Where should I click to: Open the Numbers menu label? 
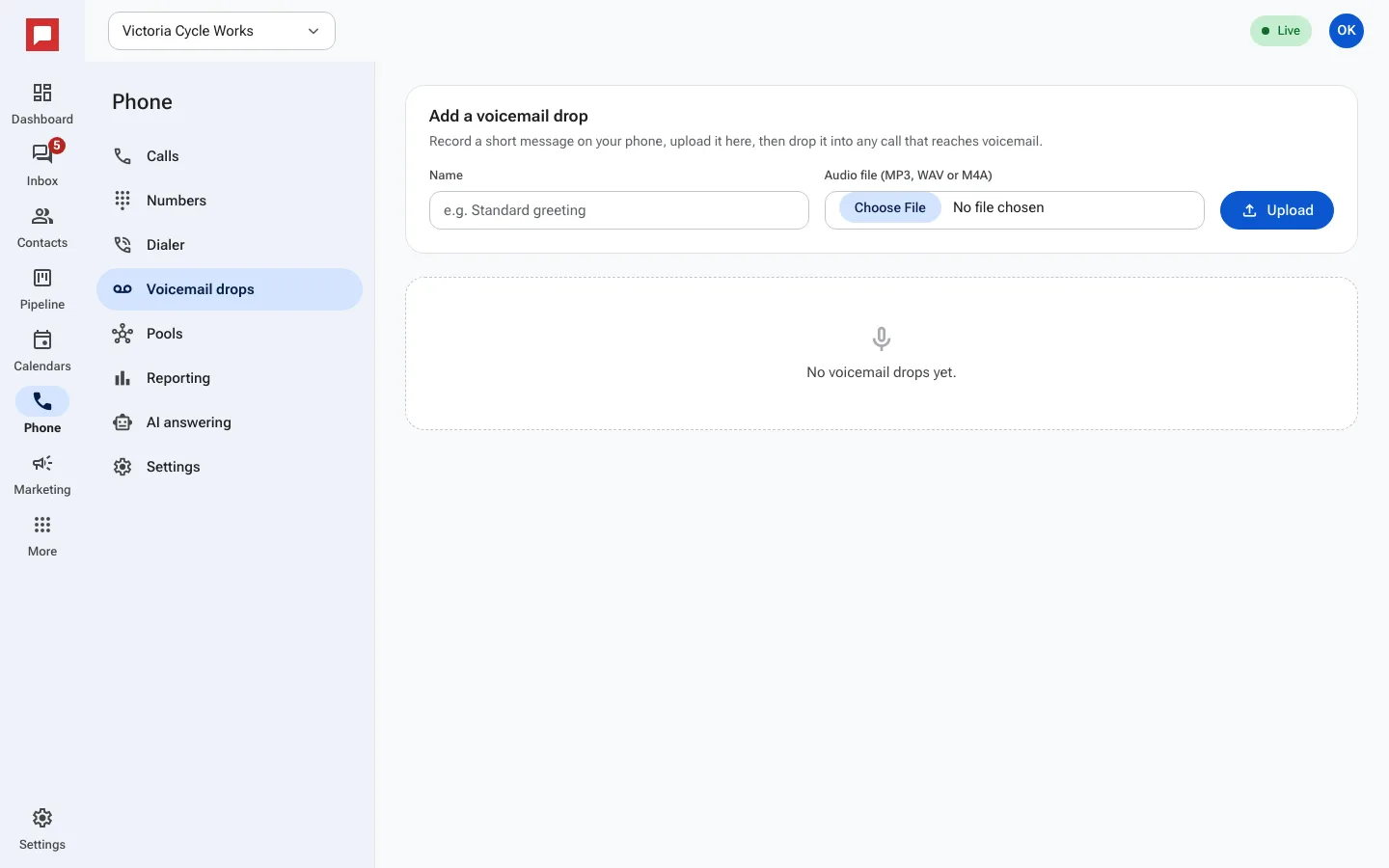(x=177, y=201)
